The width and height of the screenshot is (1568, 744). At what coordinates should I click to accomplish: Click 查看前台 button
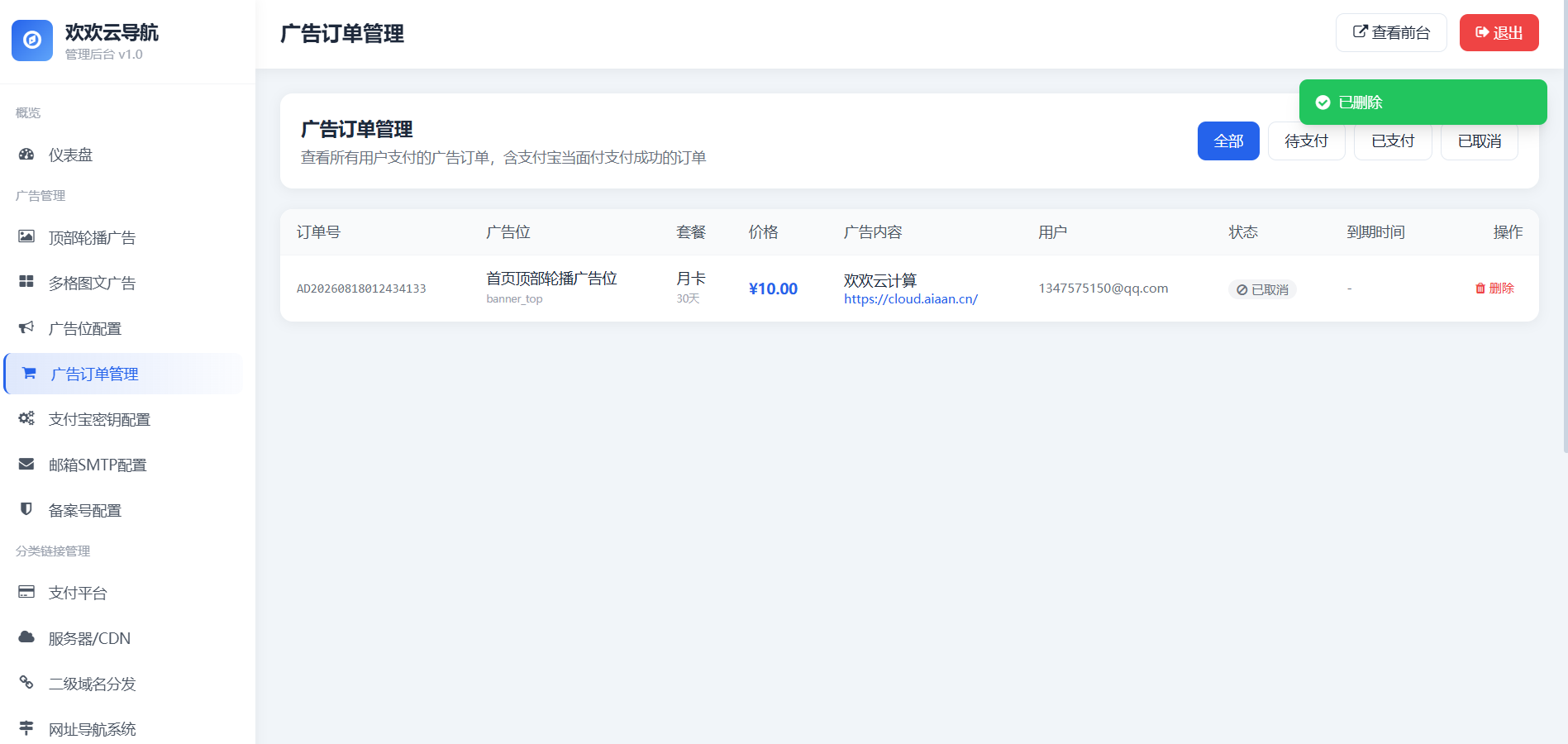pos(1391,33)
